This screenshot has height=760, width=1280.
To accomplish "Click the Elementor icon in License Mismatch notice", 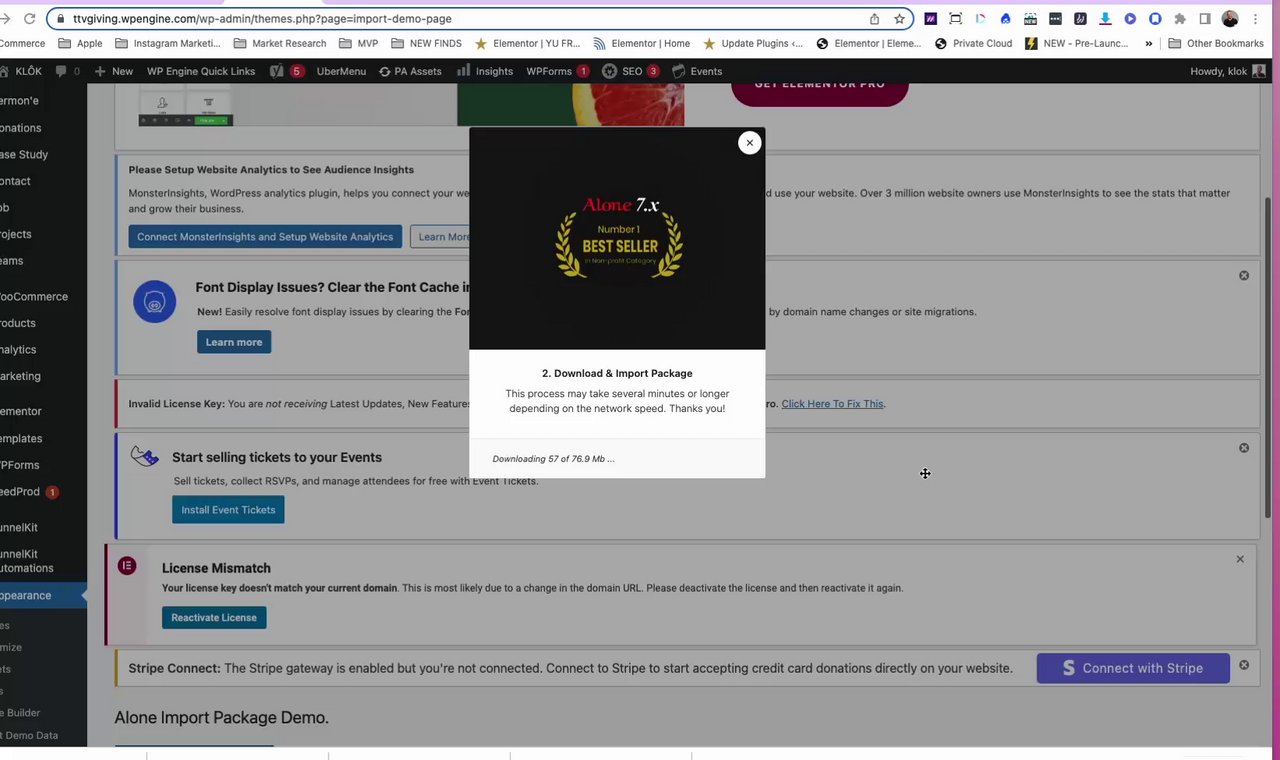I will 127,566.
